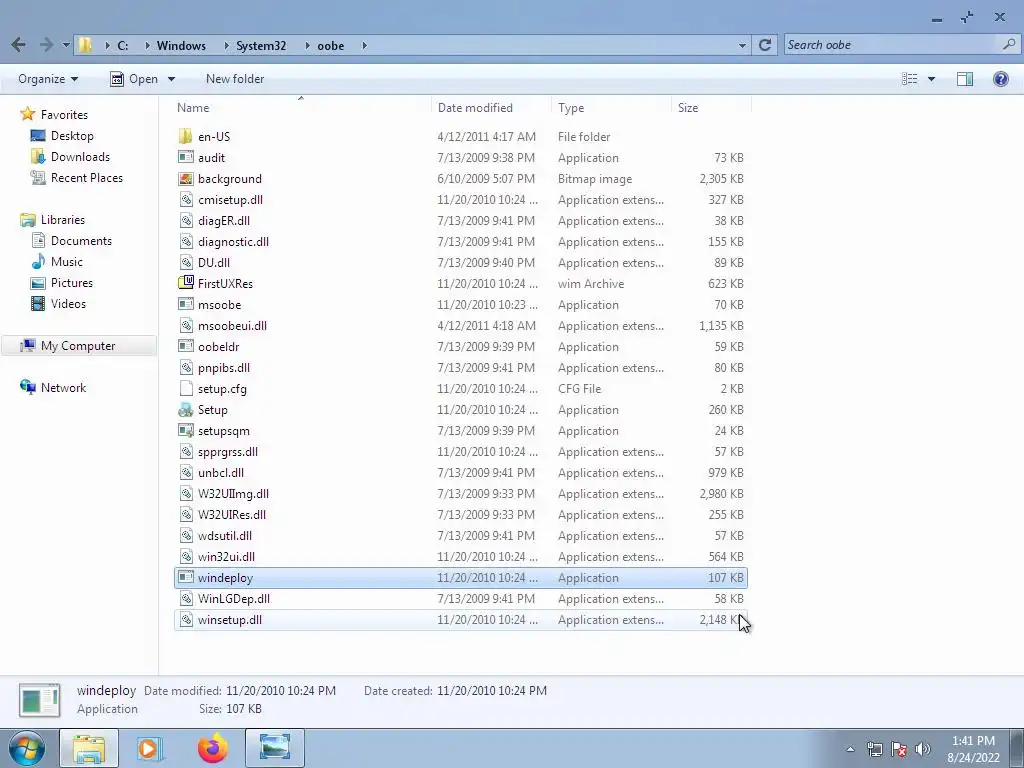Select the msoobe application icon
The image size is (1024, 768).
(x=185, y=304)
